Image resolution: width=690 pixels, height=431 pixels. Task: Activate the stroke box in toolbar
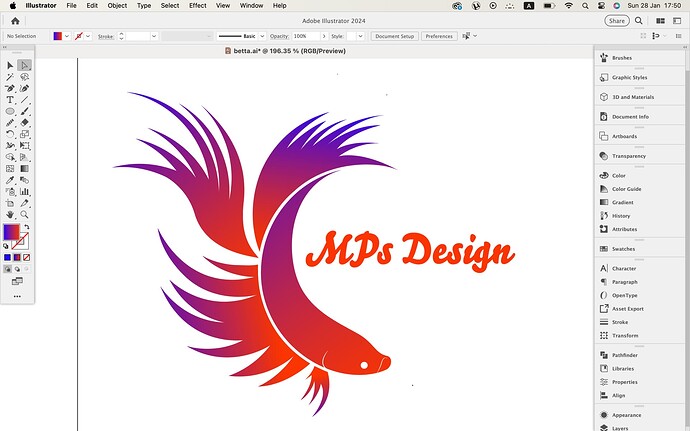[x=22, y=242]
